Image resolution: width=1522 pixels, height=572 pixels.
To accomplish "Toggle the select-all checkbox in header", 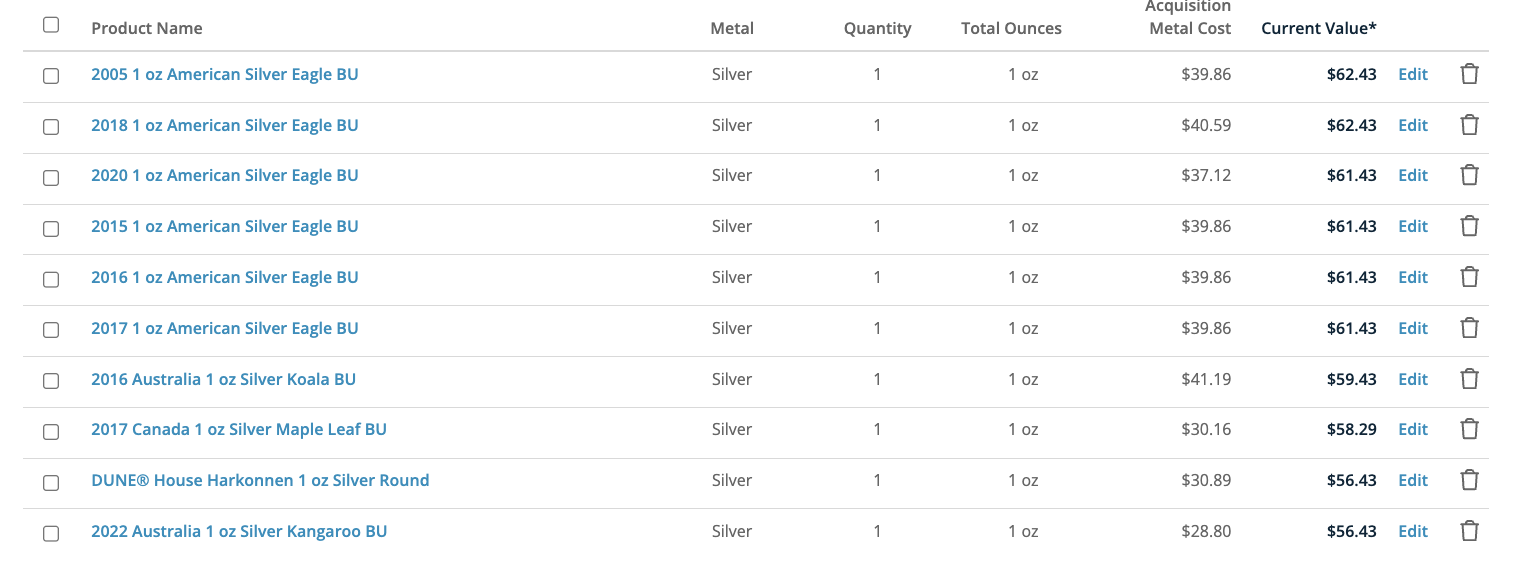I will click(51, 25).
